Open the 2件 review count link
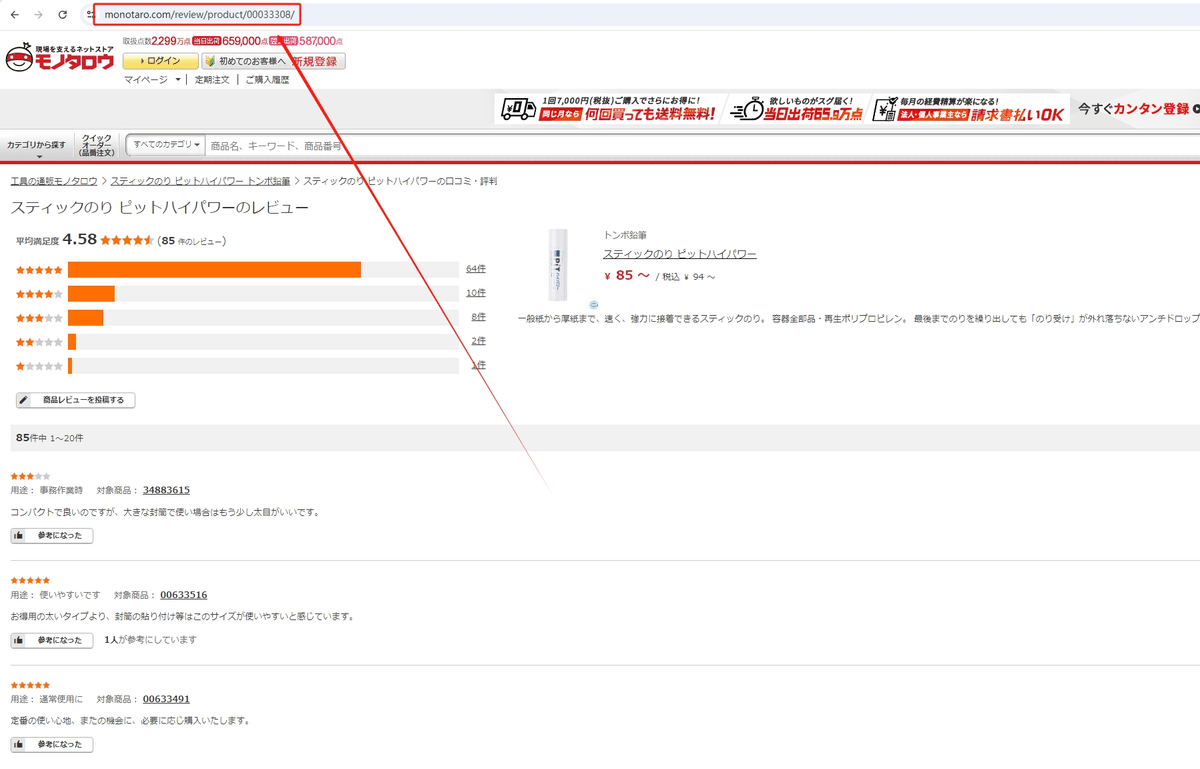 478,341
